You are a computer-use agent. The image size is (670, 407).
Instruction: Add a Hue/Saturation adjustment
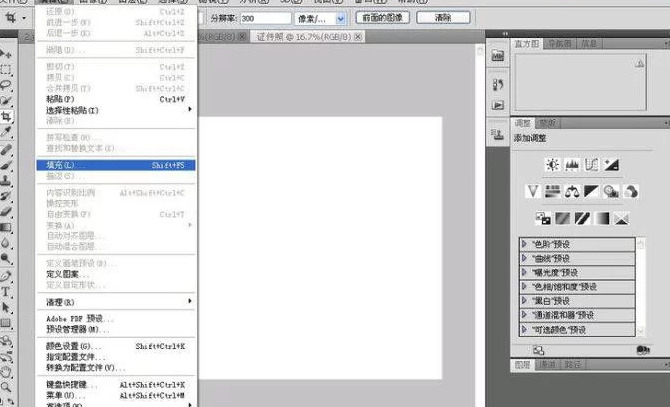552,191
